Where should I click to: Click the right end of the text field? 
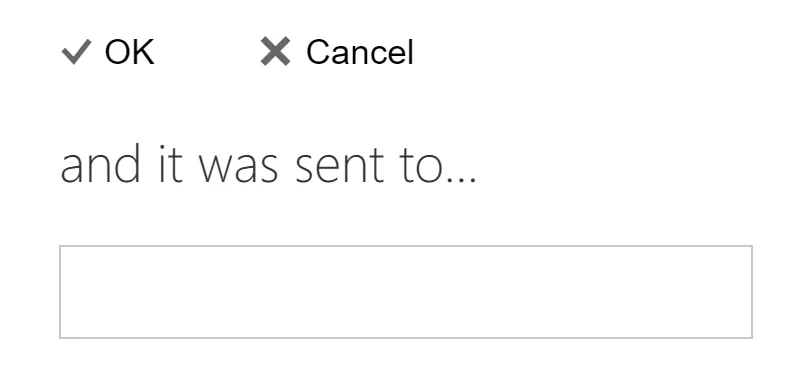pos(742,292)
